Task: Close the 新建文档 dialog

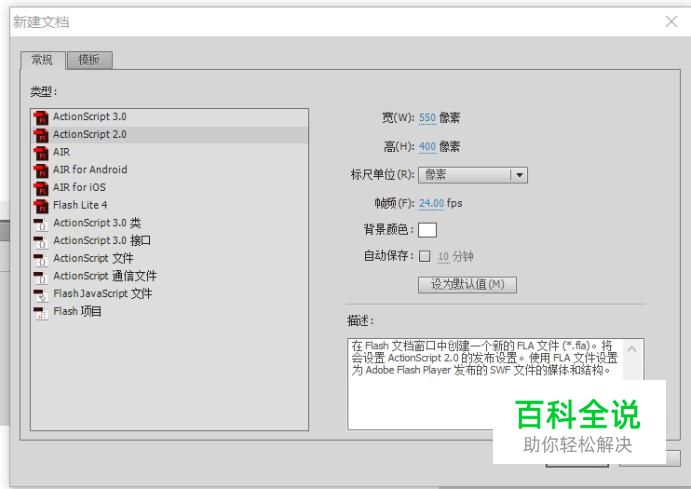Action: [x=671, y=21]
